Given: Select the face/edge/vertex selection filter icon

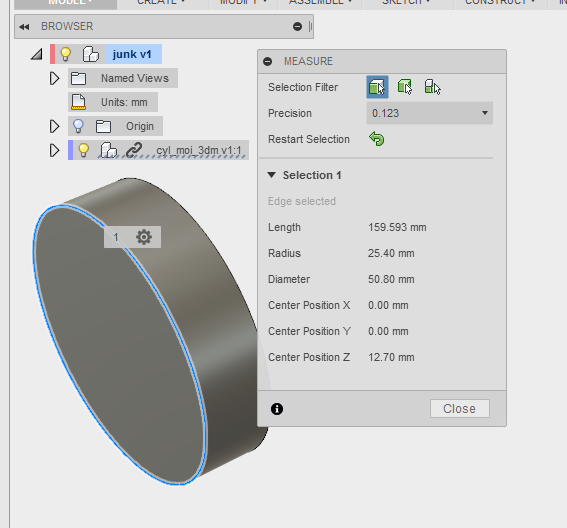Looking at the screenshot, I should point(377,87).
